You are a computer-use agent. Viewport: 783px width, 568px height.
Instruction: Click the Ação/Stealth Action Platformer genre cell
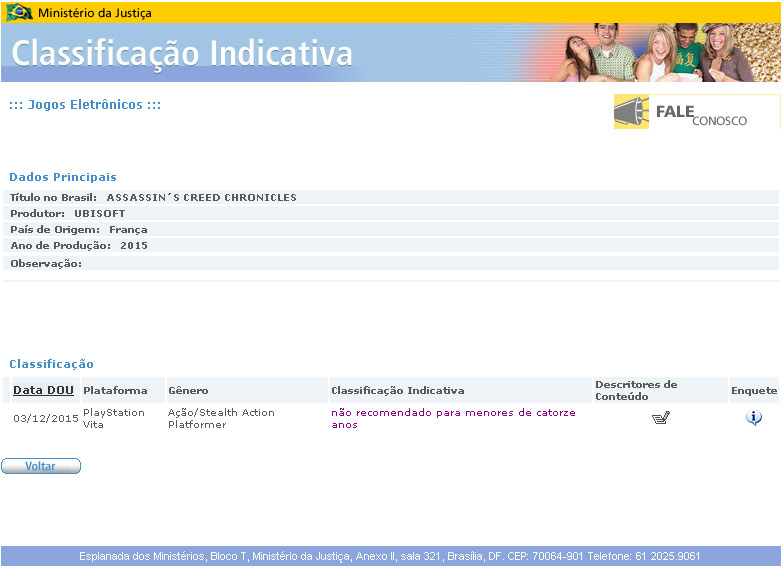[x=220, y=418]
